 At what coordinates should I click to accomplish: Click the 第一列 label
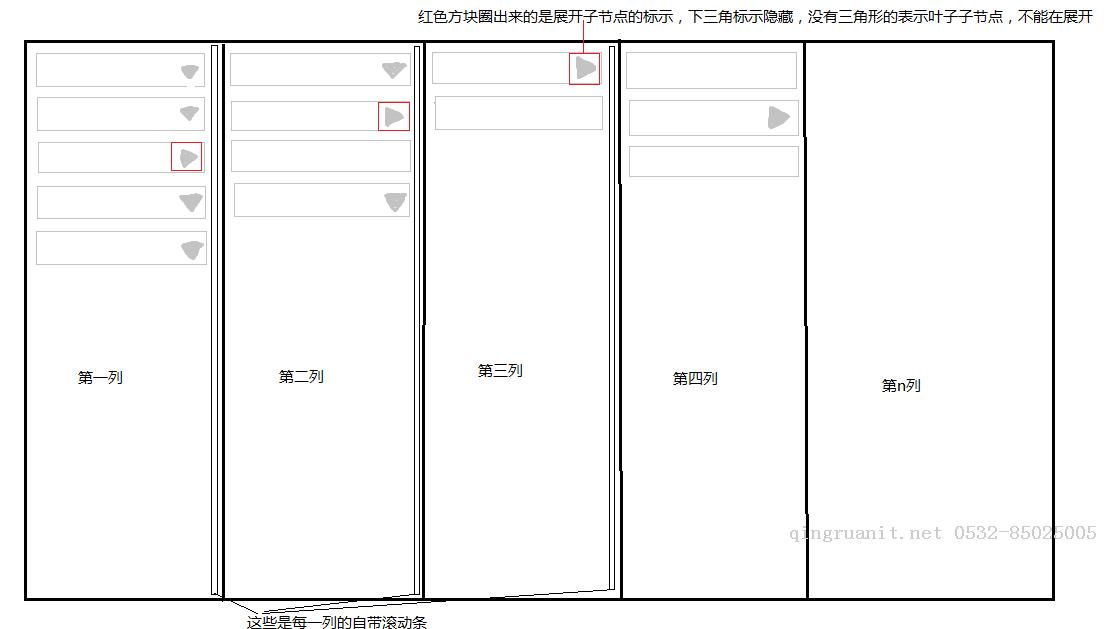click(x=100, y=378)
